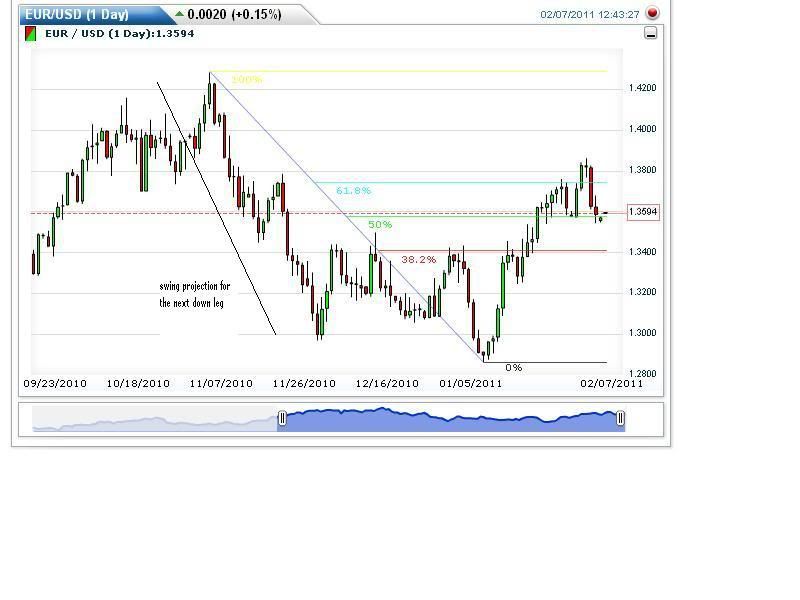Click the right handle of the range slider

point(620,418)
